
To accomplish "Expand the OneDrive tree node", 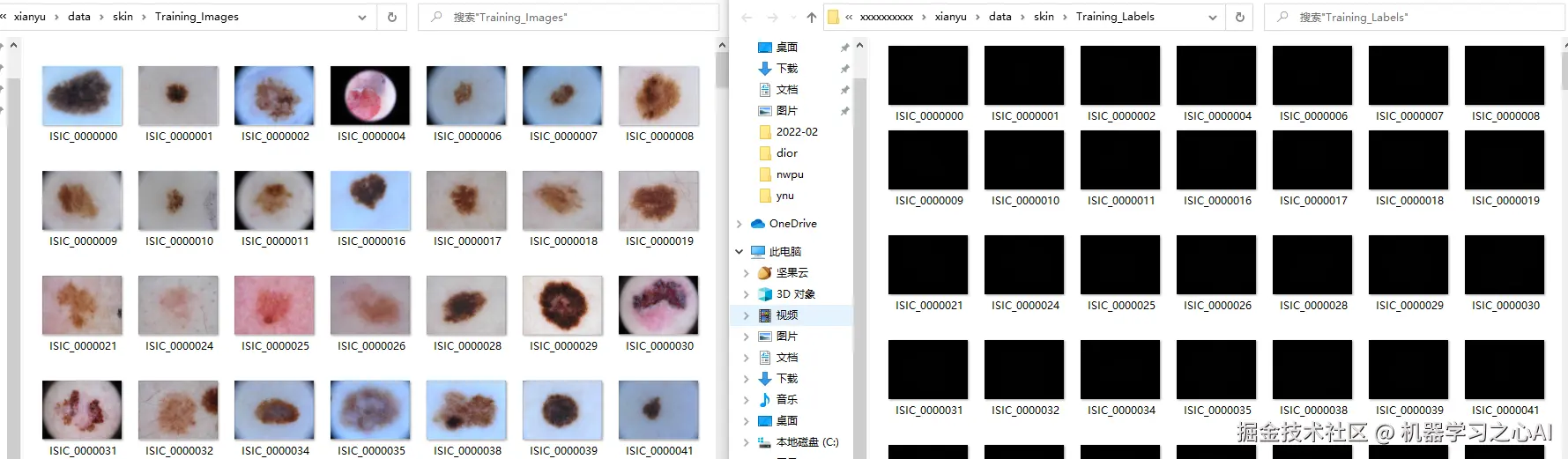I will (x=739, y=224).
